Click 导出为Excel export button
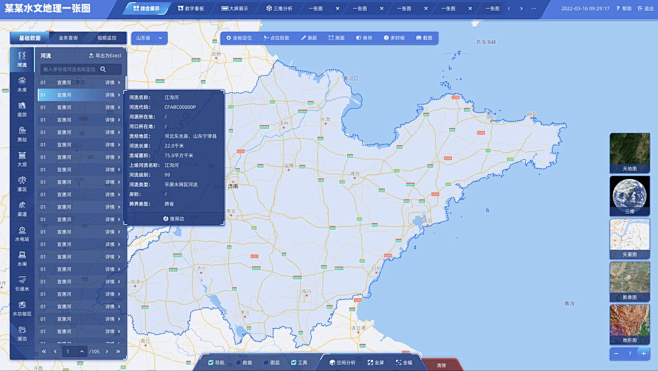Image resolution: width=658 pixels, height=371 pixels. tap(105, 55)
